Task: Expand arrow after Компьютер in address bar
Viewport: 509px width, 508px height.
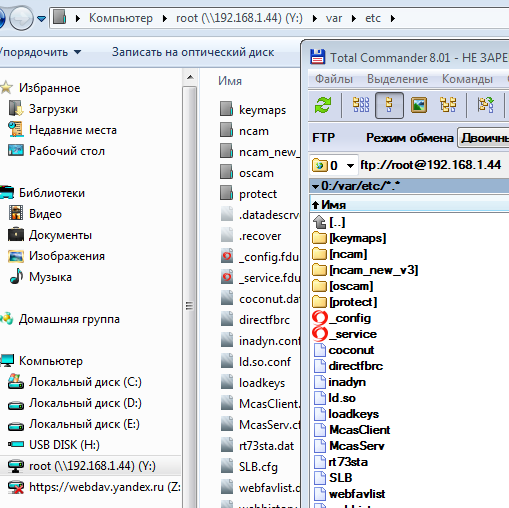Action: pos(164,18)
